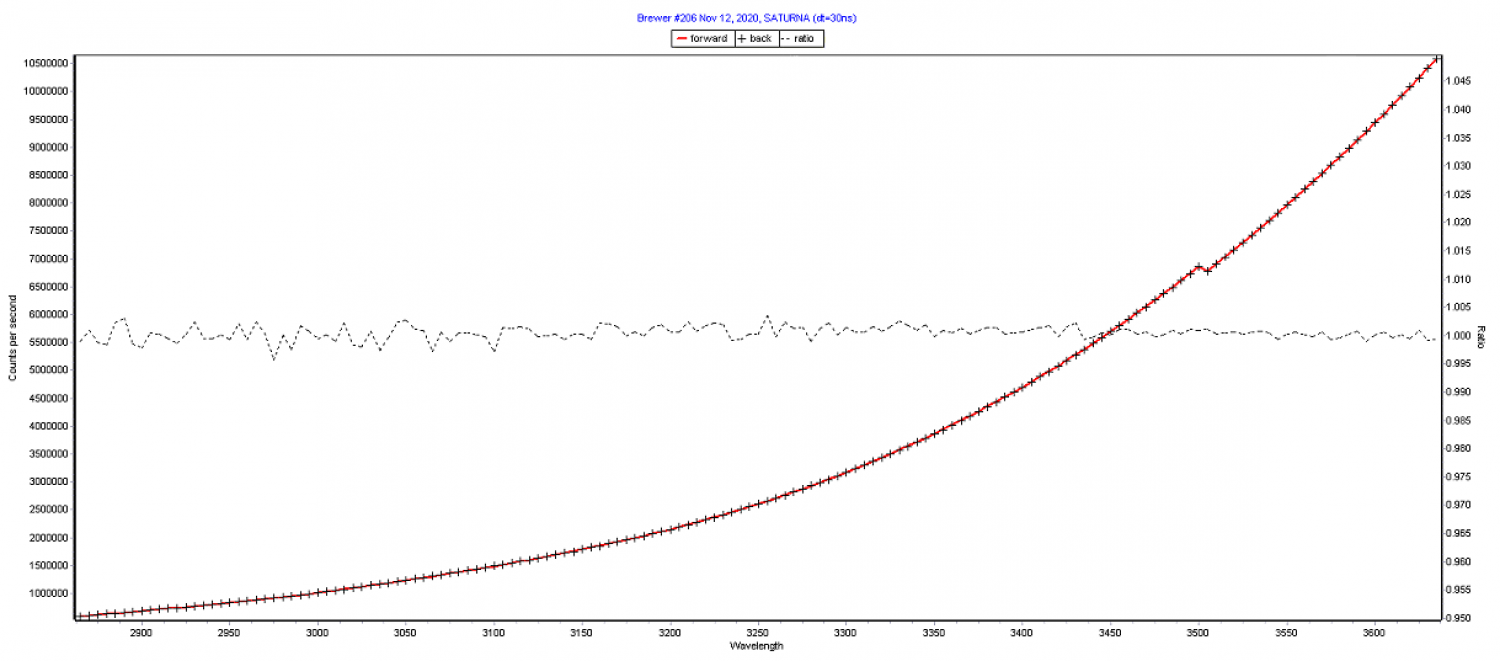1500x661 pixels.
Task: Click the 3250 wavelength tick label
Action: pyautogui.click(x=757, y=633)
